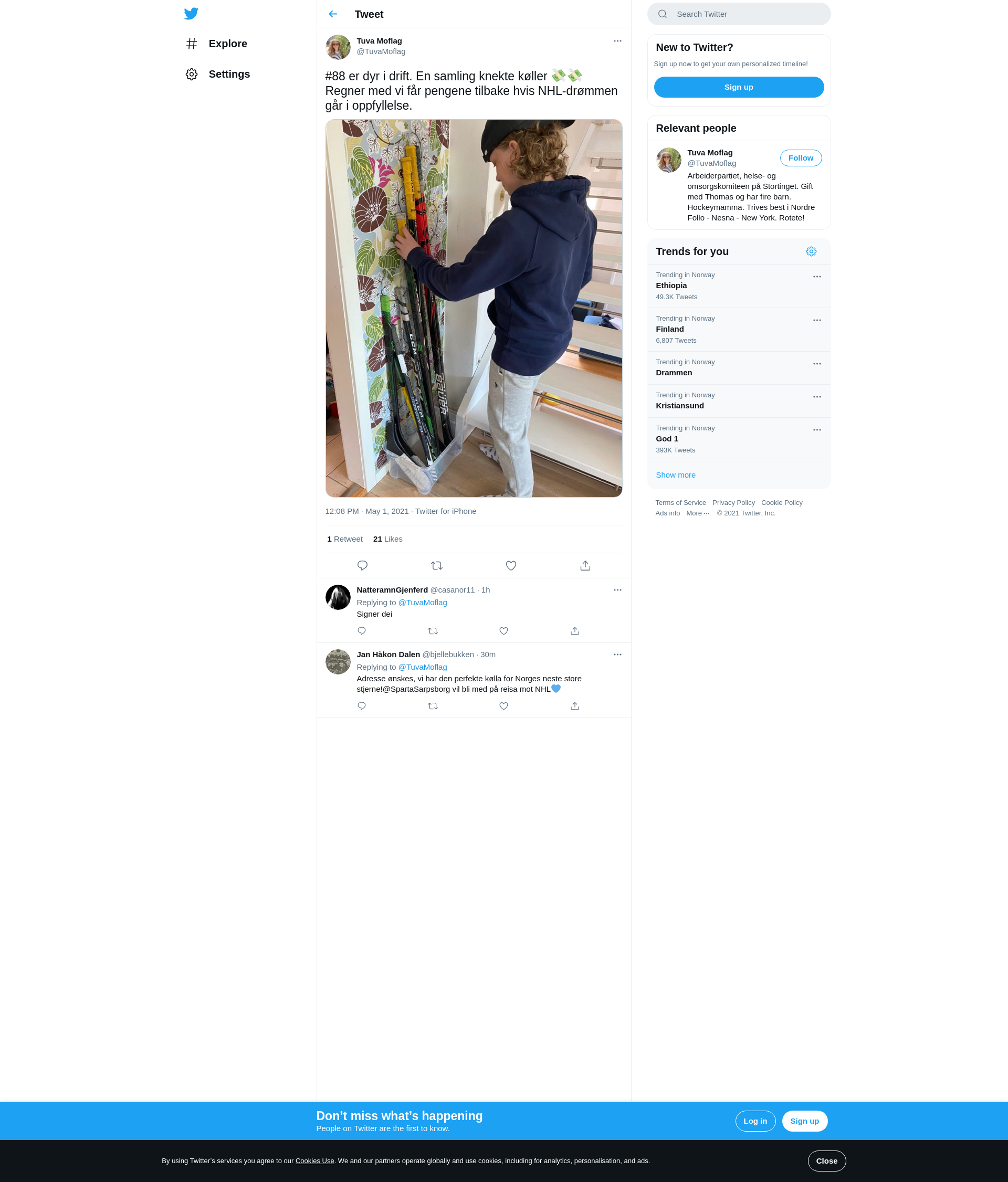The image size is (1008, 1182).
Task: Click Show more trends link
Action: tap(676, 474)
